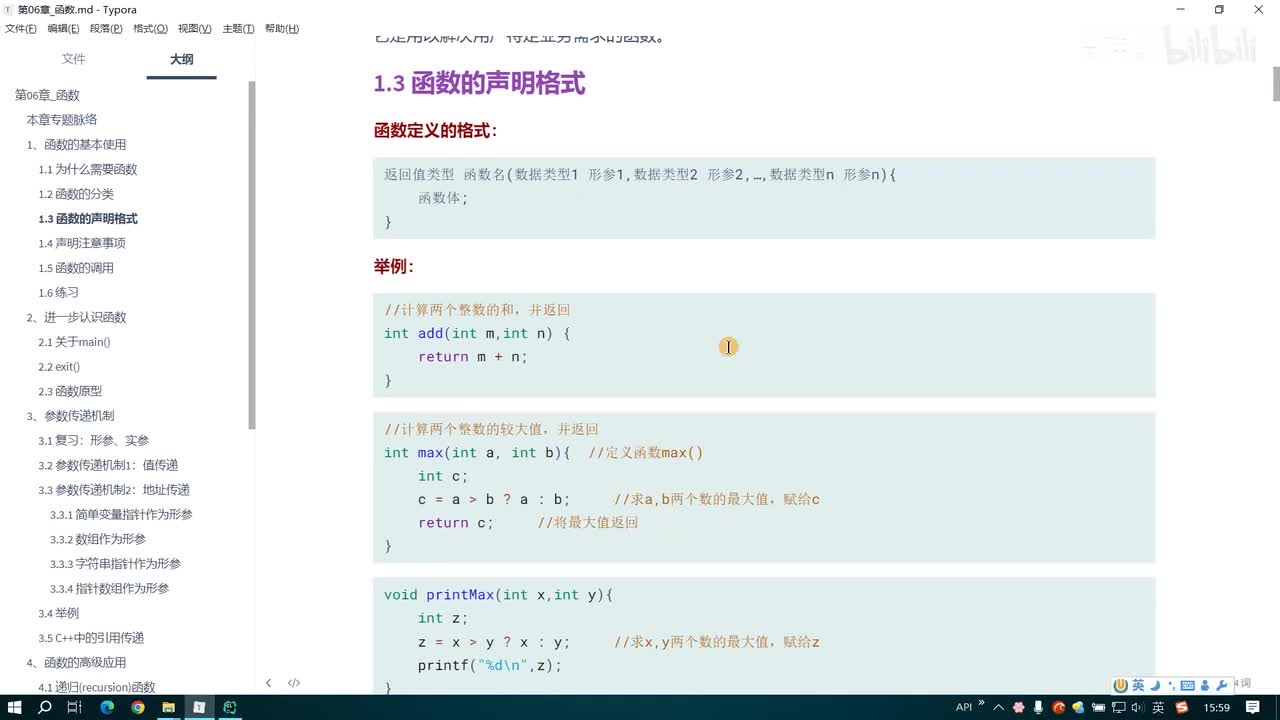Viewport: 1280px width, 720px height.
Task: Switch sidebar to 大纲 tab
Action: pyautogui.click(x=181, y=59)
